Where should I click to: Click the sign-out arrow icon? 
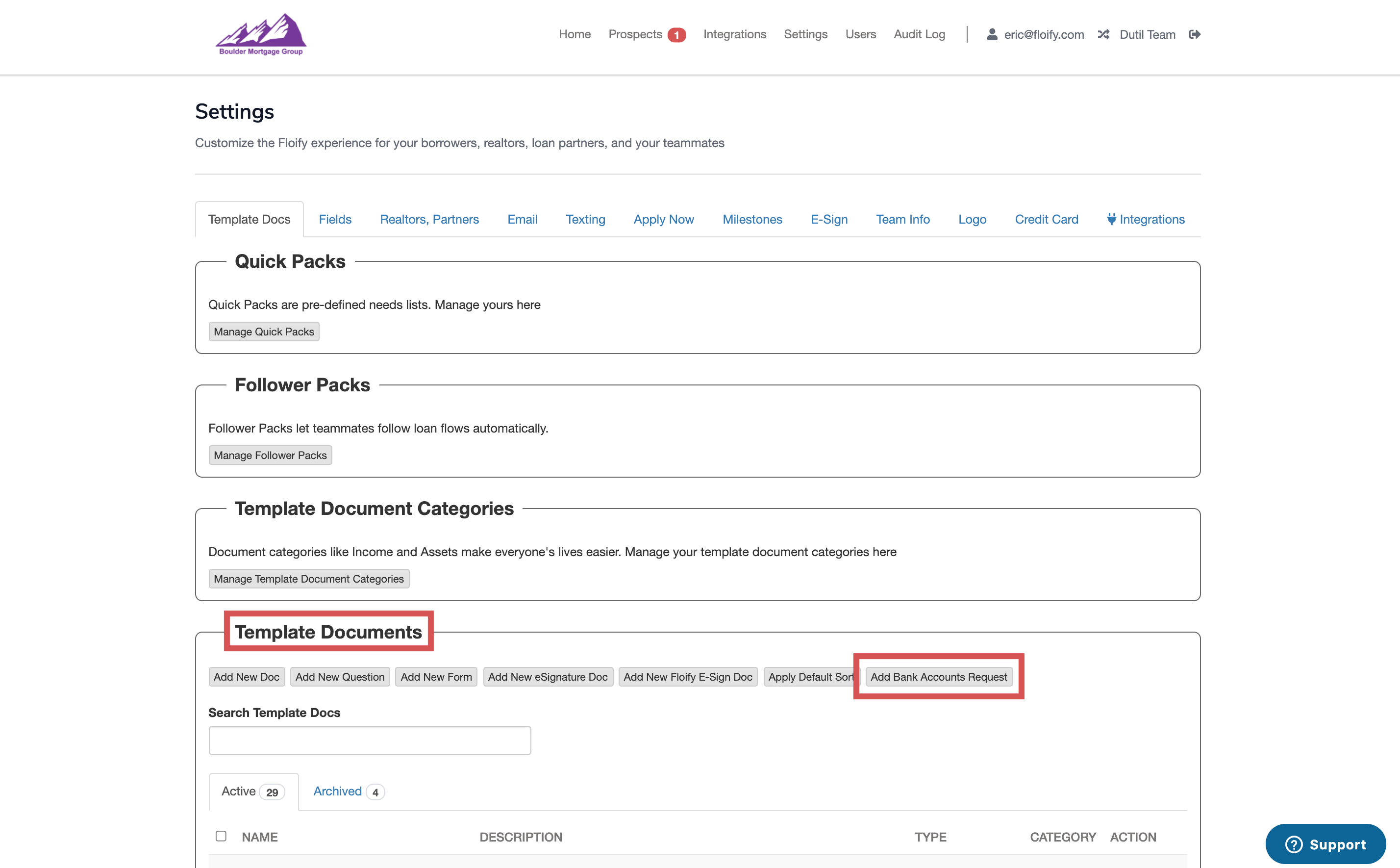click(x=1195, y=34)
